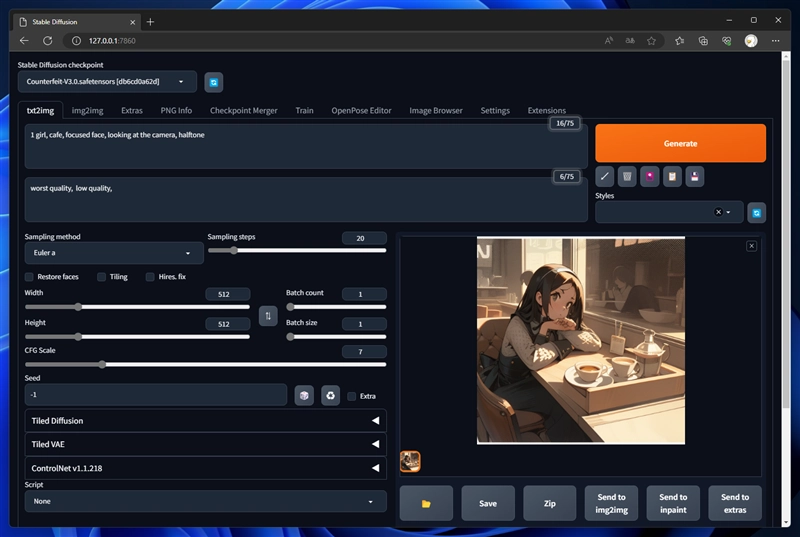Toggle Read aloud in address bar
800x537 pixels.
coord(609,41)
